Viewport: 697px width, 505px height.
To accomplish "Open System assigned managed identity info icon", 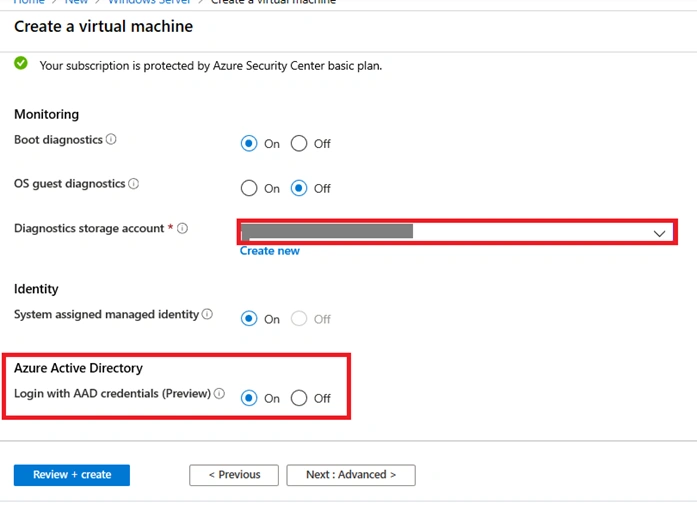I will [x=207, y=314].
